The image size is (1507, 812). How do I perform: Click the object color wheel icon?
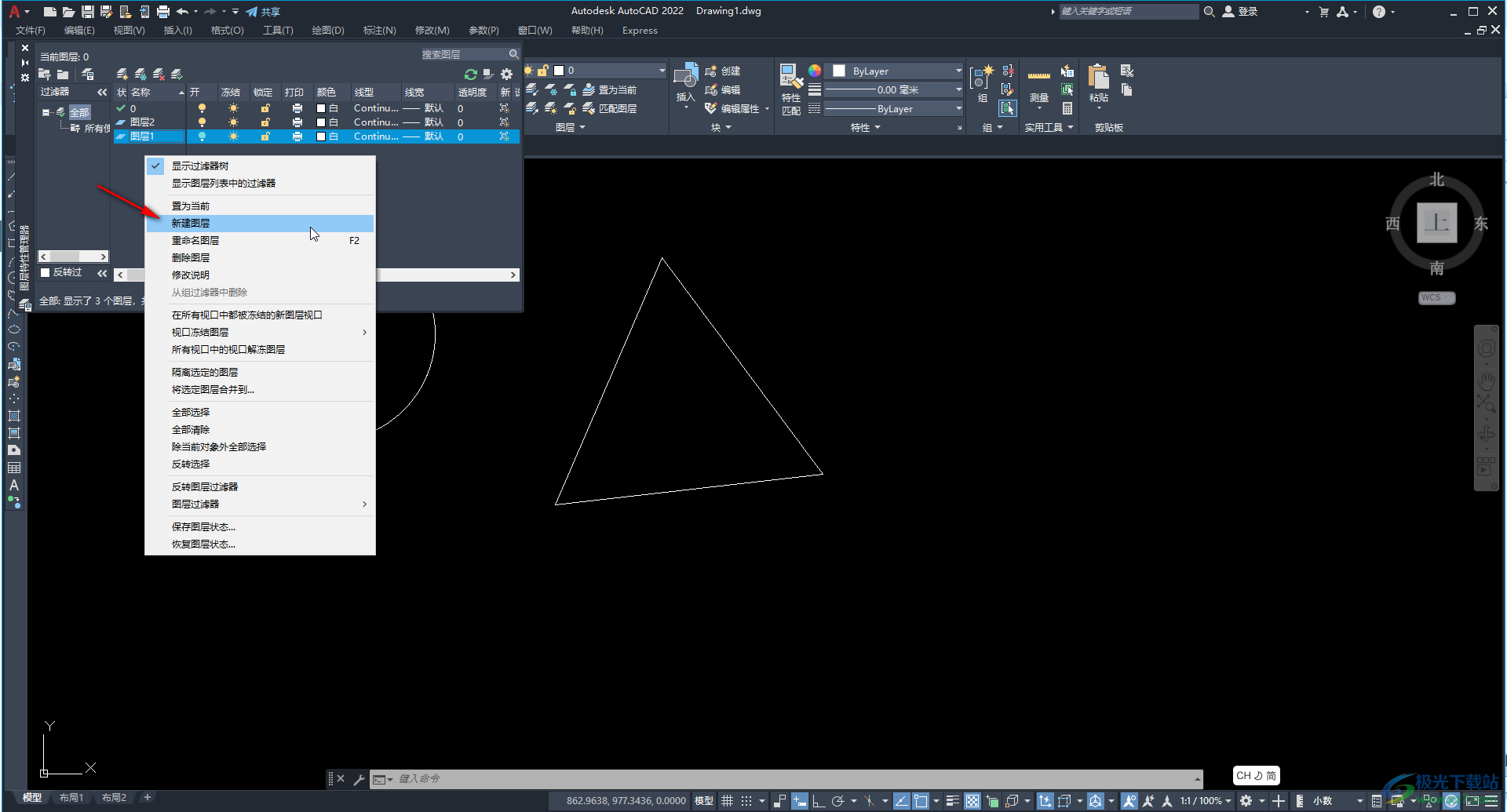tap(815, 71)
